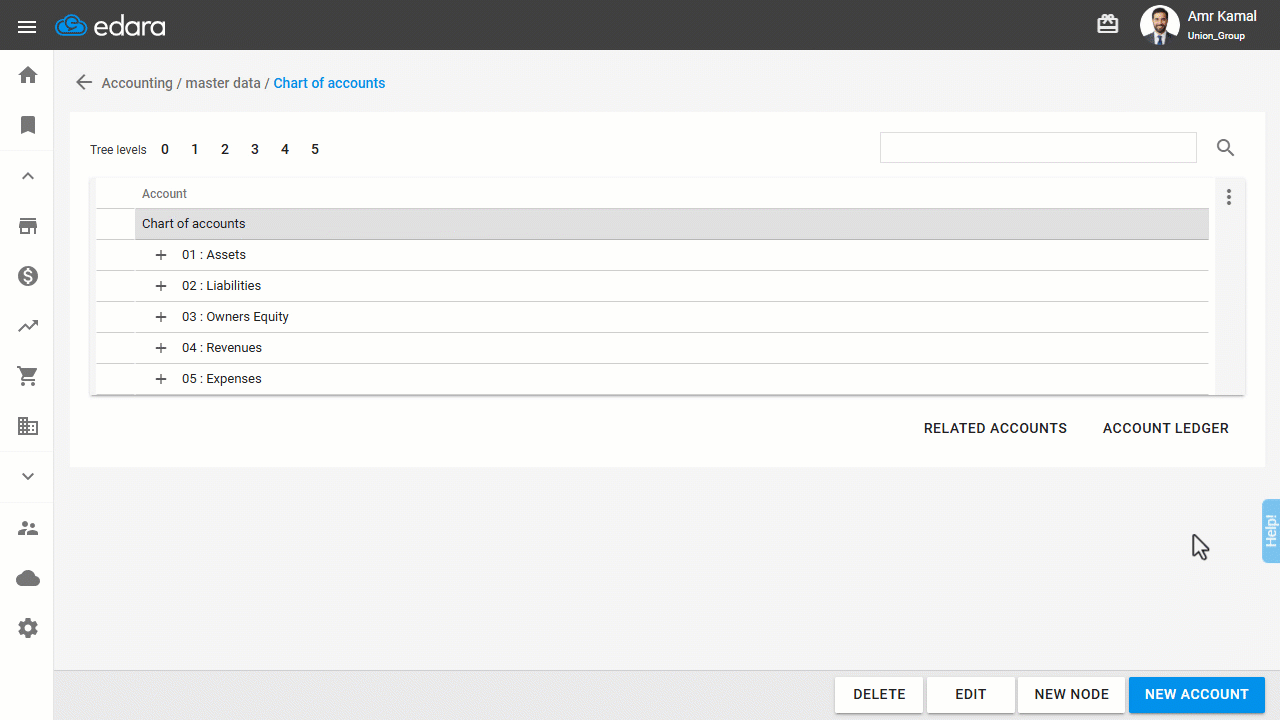Expand the 05 : Expenses node
This screenshot has width=1280, height=720.
coord(161,379)
